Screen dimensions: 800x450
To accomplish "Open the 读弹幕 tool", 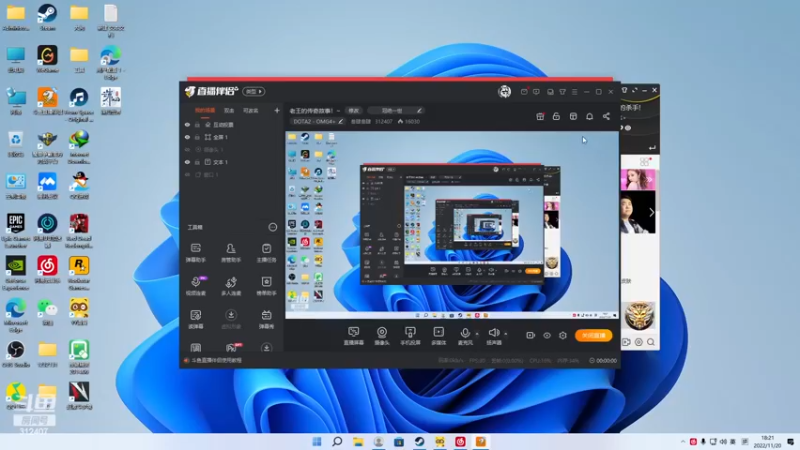I will (x=195, y=319).
